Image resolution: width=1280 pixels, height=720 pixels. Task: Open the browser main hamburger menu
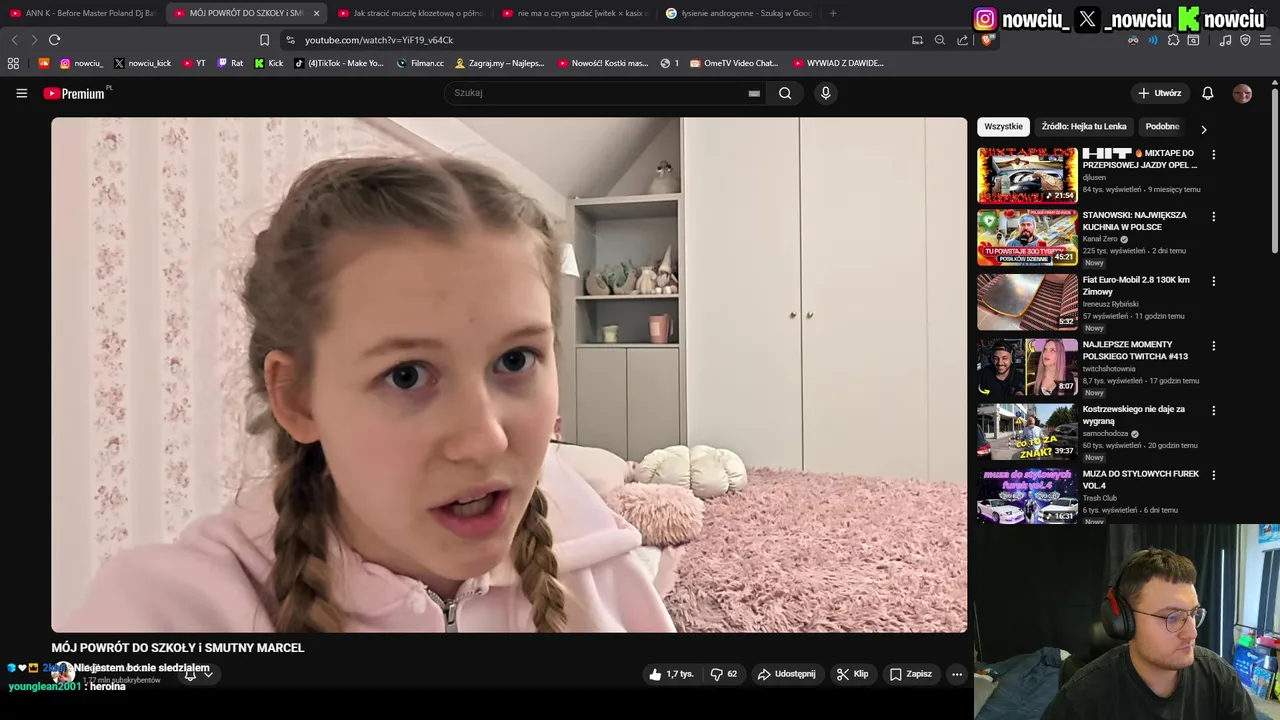tap(1265, 40)
